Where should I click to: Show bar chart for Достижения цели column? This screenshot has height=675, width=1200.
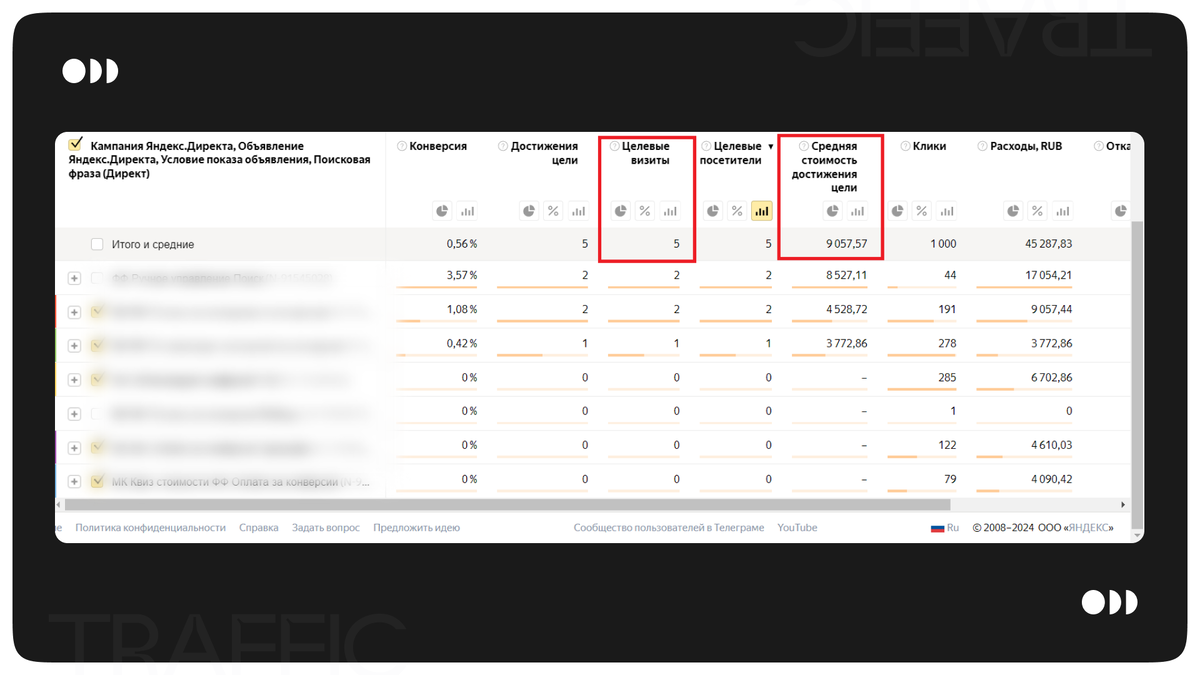tap(578, 211)
